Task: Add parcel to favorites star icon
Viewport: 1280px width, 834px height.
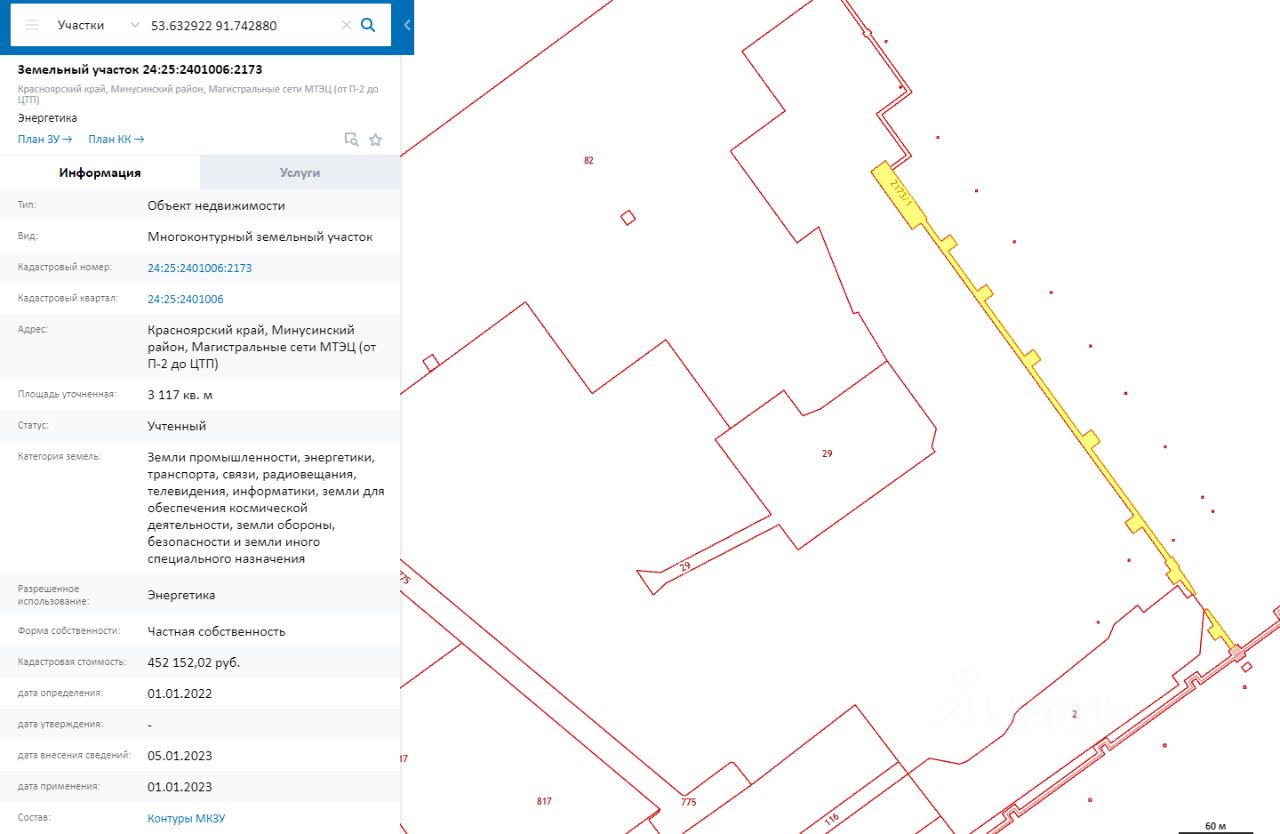Action: [x=376, y=140]
